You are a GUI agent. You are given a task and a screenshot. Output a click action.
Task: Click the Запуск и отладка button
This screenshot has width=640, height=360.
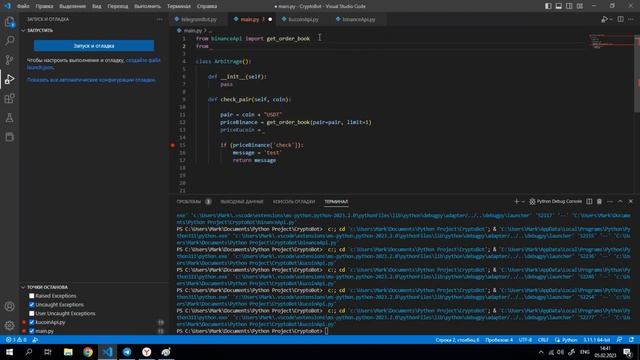[x=94, y=46]
